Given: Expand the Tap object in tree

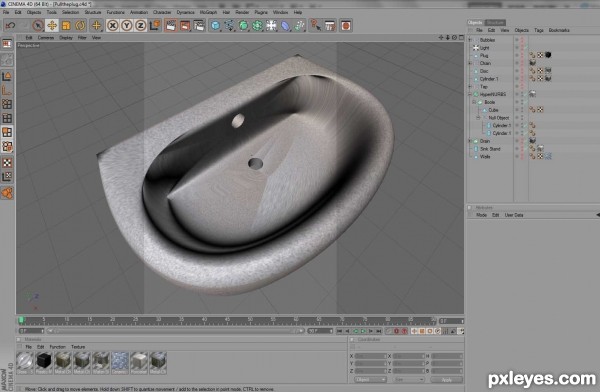Looking at the screenshot, I should 470,87.
